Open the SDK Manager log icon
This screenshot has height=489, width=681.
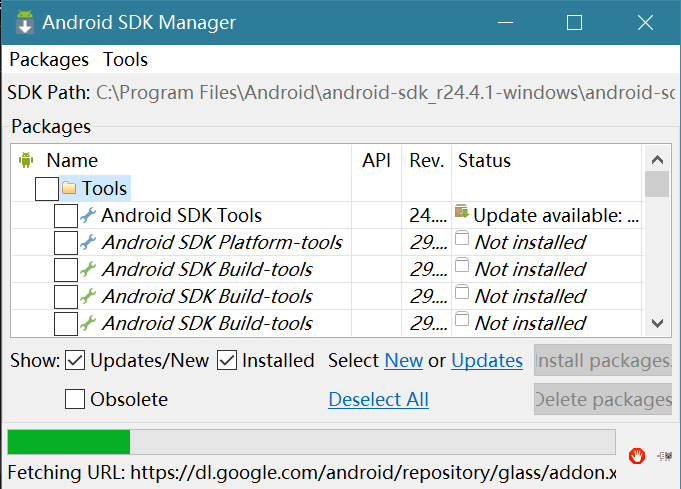(665, 456)
